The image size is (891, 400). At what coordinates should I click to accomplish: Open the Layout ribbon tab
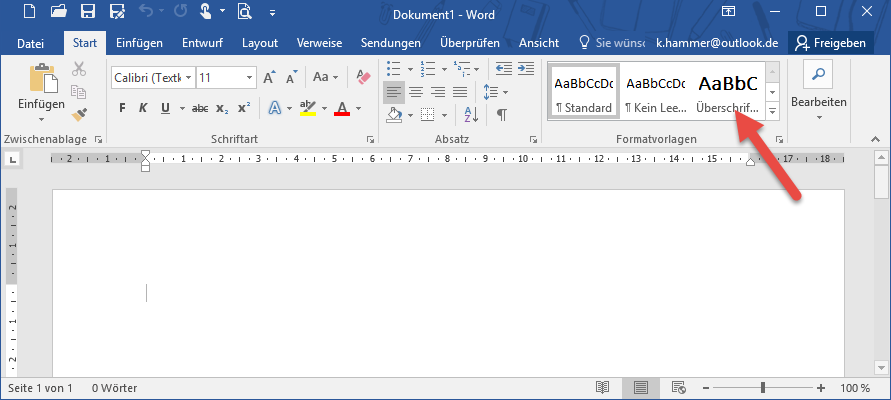tap(260, 43)
